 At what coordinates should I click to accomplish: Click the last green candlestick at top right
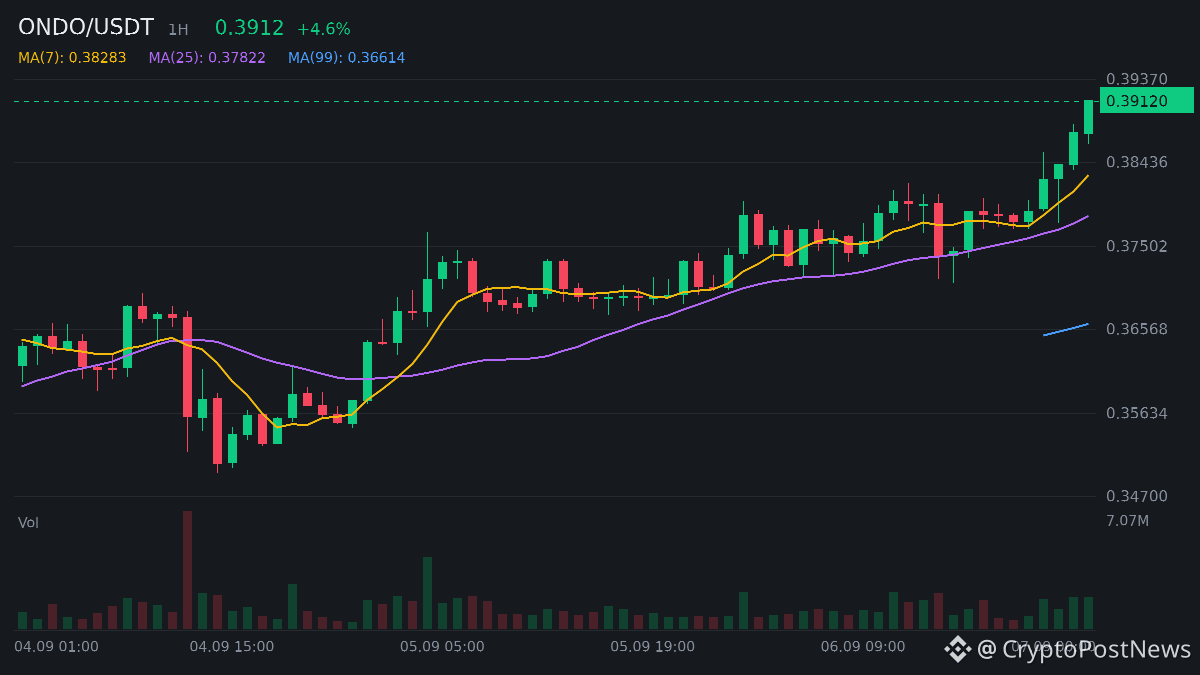(x=1088, y=117)
